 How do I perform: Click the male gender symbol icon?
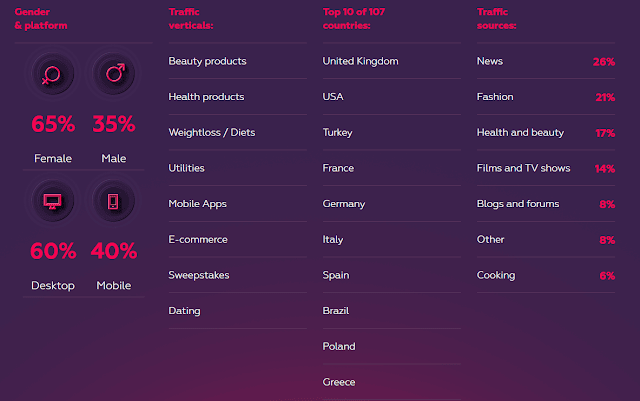tap(114, 74)
